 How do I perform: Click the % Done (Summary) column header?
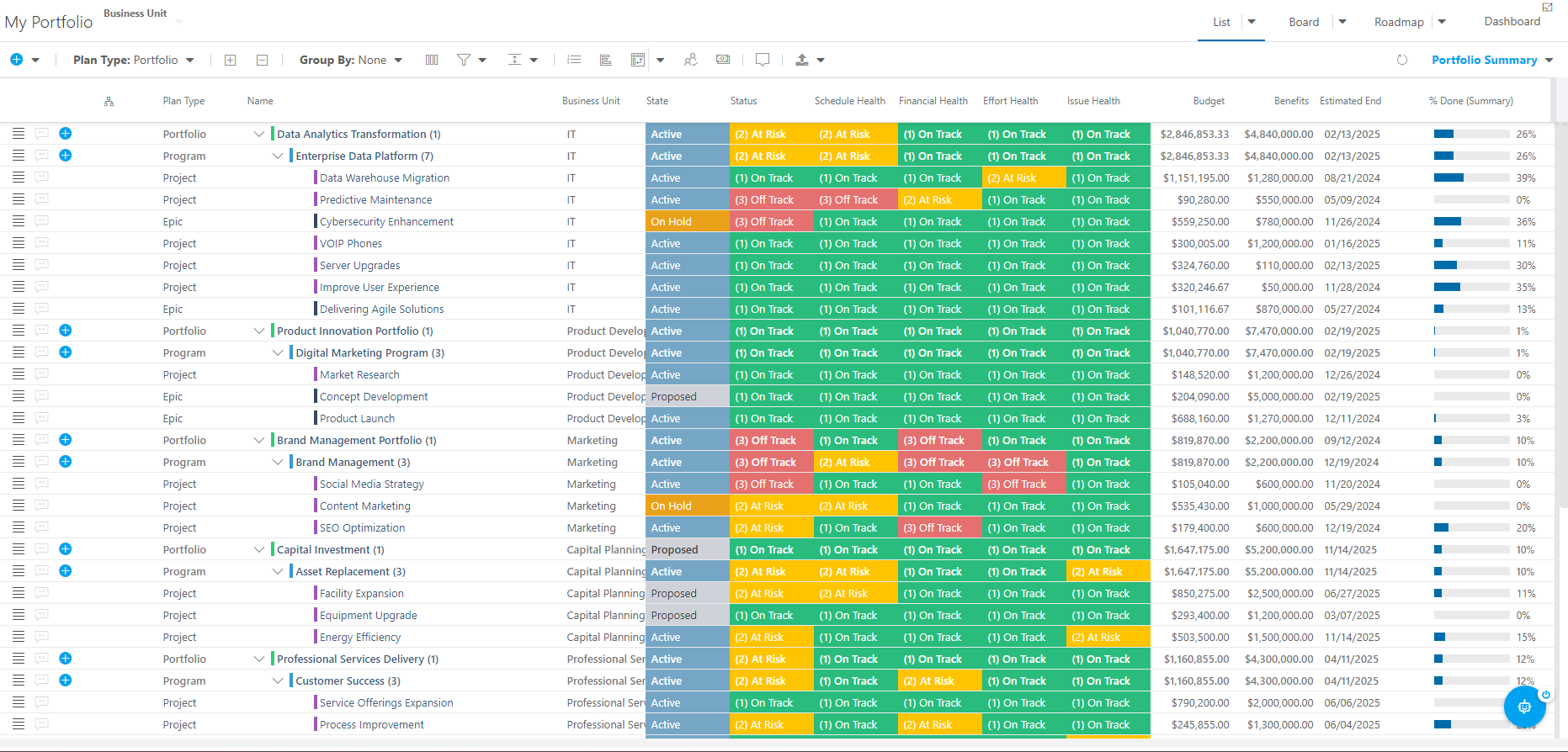(1470, 101)
